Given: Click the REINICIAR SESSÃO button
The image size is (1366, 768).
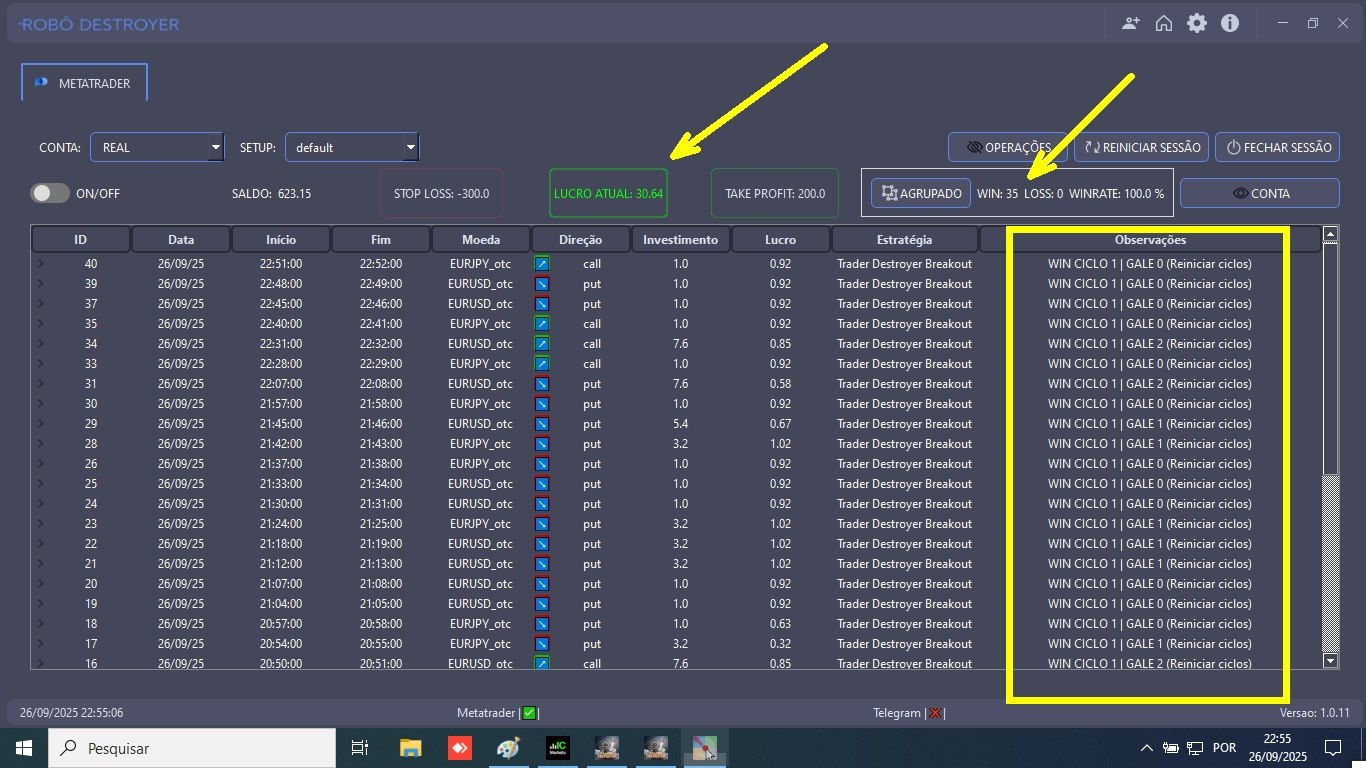Looking at the screenshot, I should pos(1141,148).
